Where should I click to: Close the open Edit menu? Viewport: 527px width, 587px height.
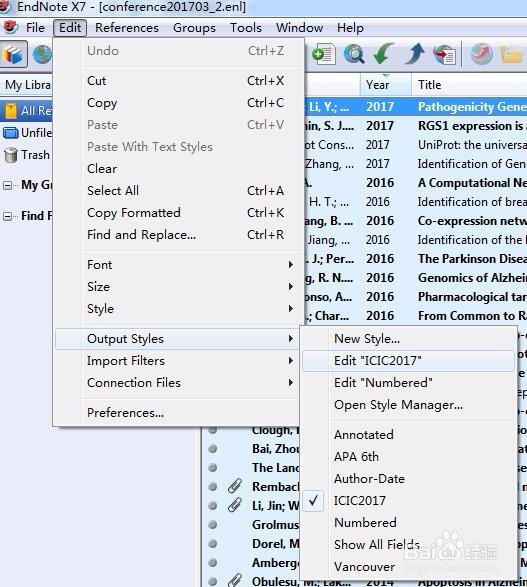[x=70, y=28]
